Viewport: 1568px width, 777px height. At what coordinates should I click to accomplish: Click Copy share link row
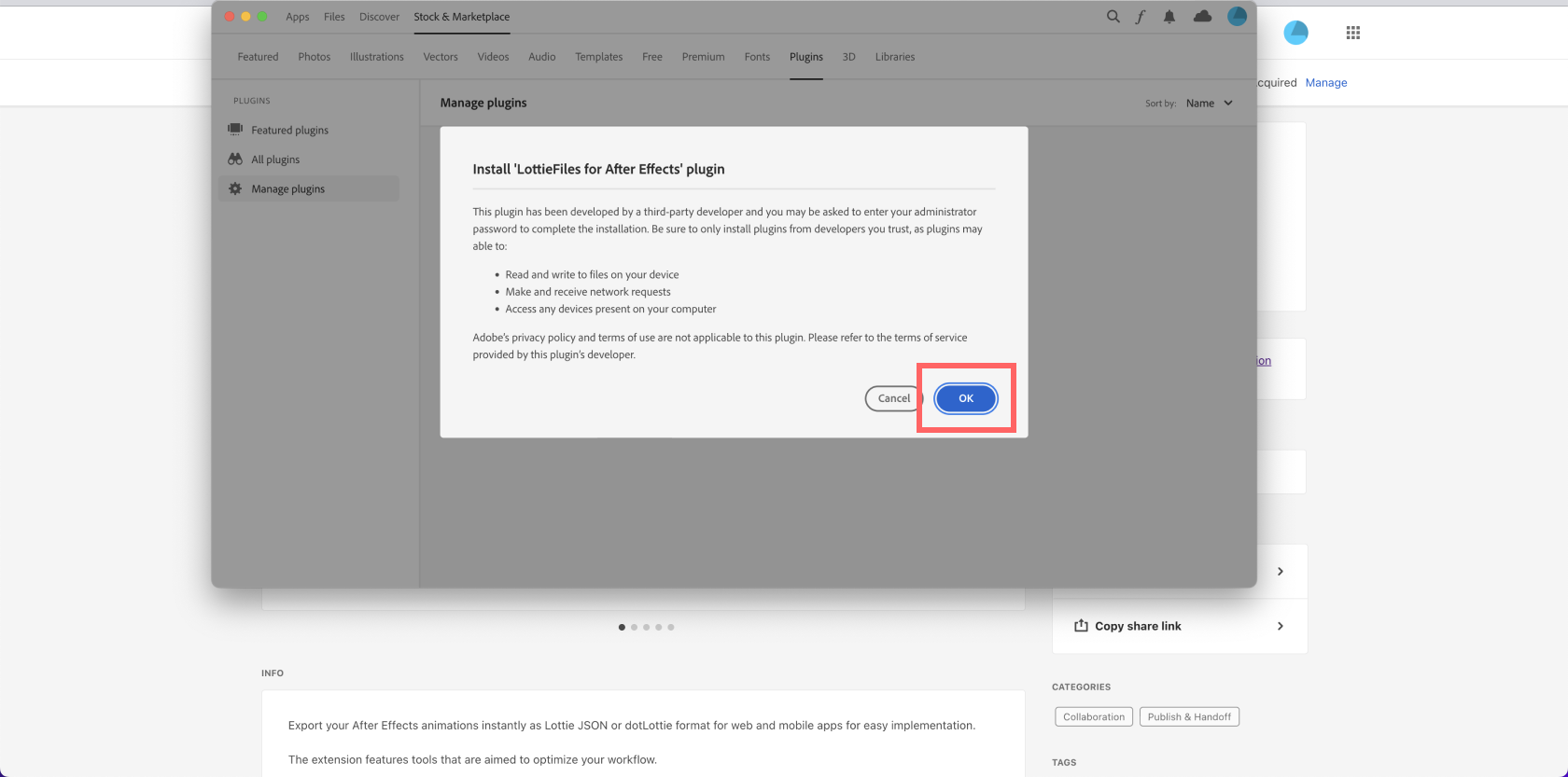pos(1180,626)
